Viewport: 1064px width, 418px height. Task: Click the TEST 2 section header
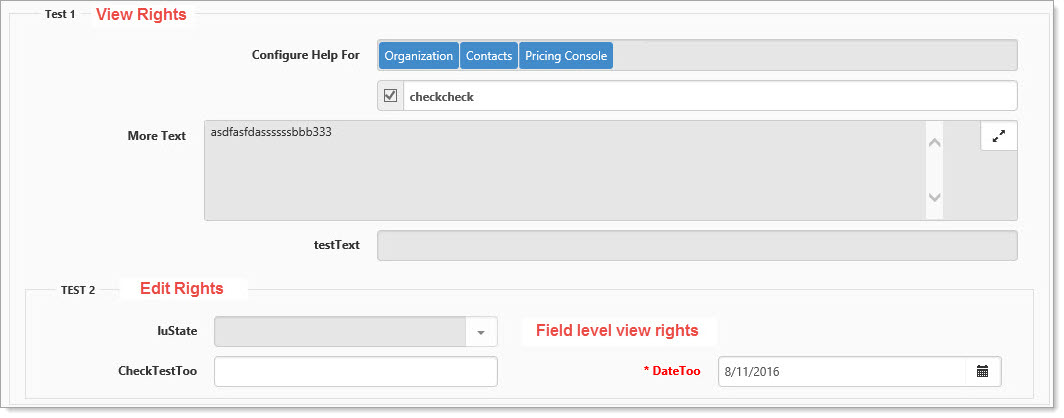pyautogui.click(x=77, y=290)
